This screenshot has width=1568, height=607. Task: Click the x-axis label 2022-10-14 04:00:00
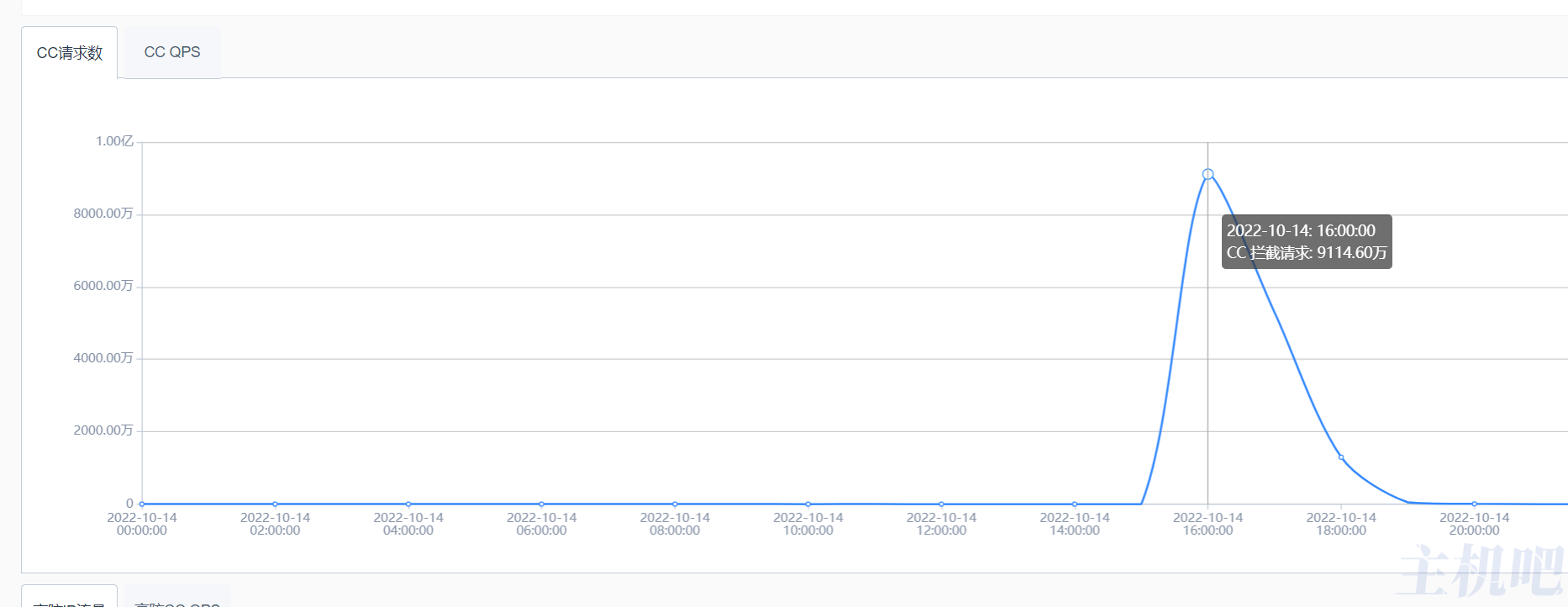[408, 524]
